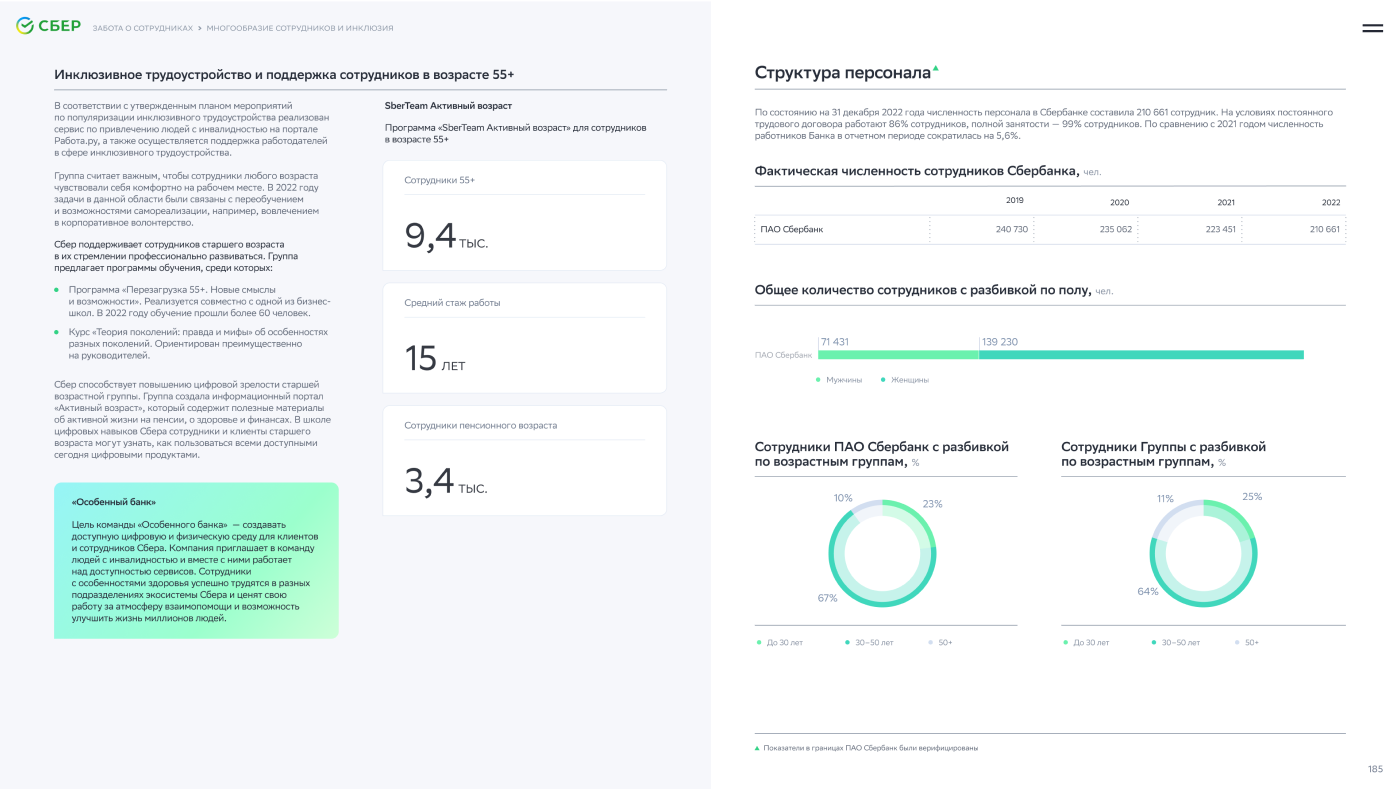Image resolution: width=1400 pixels, height=789 pixels.
Task: Click the 'Женщины' legend entry
Action: click(x=905, y=380)
